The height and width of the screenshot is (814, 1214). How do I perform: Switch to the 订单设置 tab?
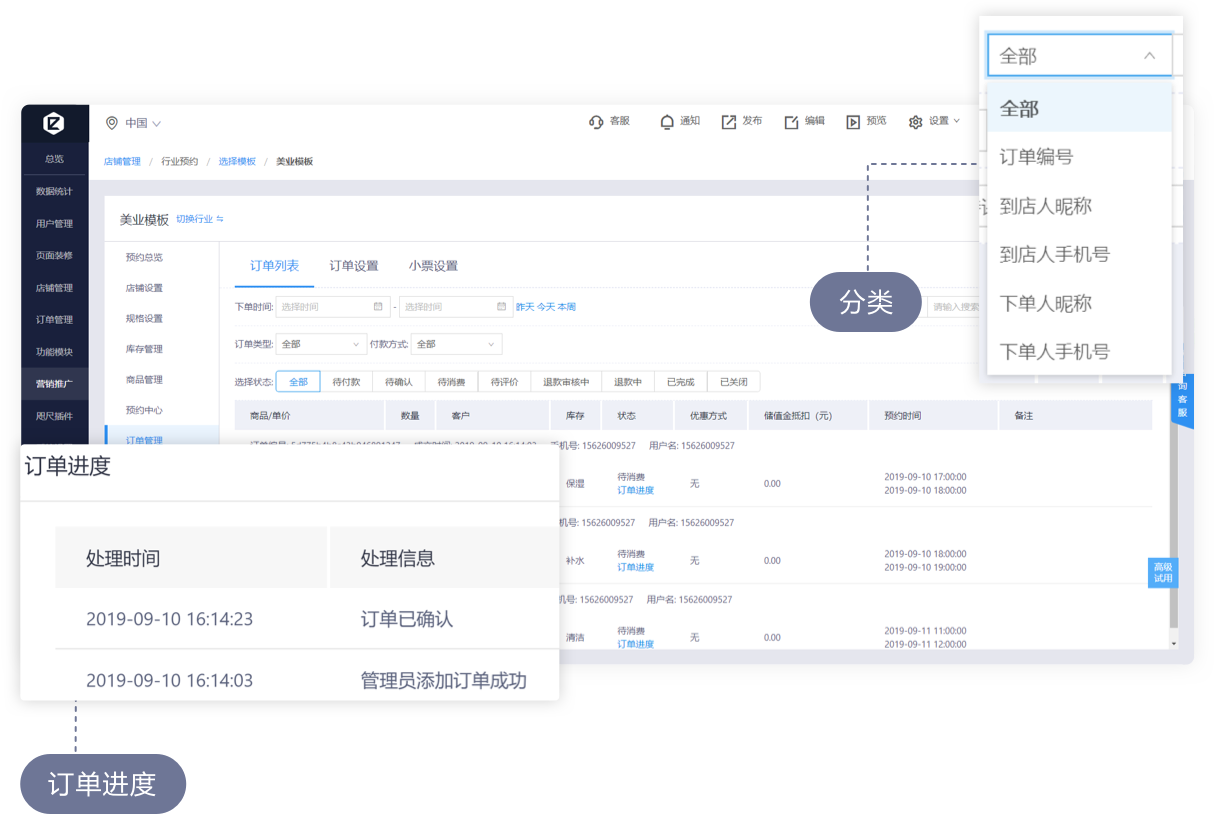354,266
